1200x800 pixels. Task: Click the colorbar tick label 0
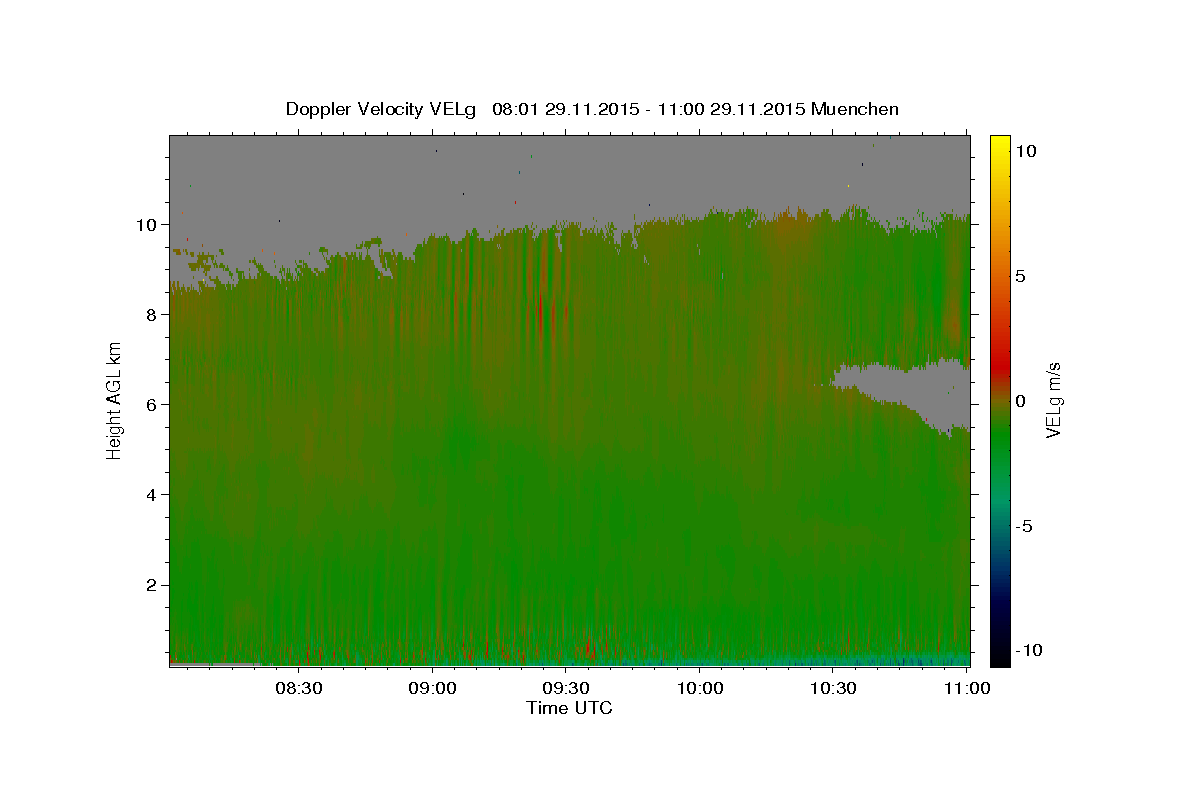(1021, 401)
